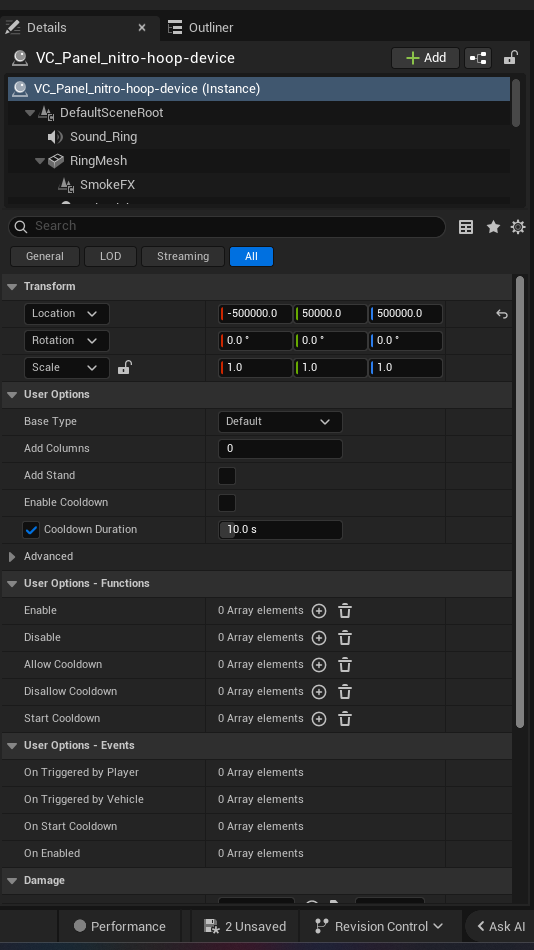Viewport: 534px width, 950px height.
Task: Add element to Enable array
Action: point(319,611)
